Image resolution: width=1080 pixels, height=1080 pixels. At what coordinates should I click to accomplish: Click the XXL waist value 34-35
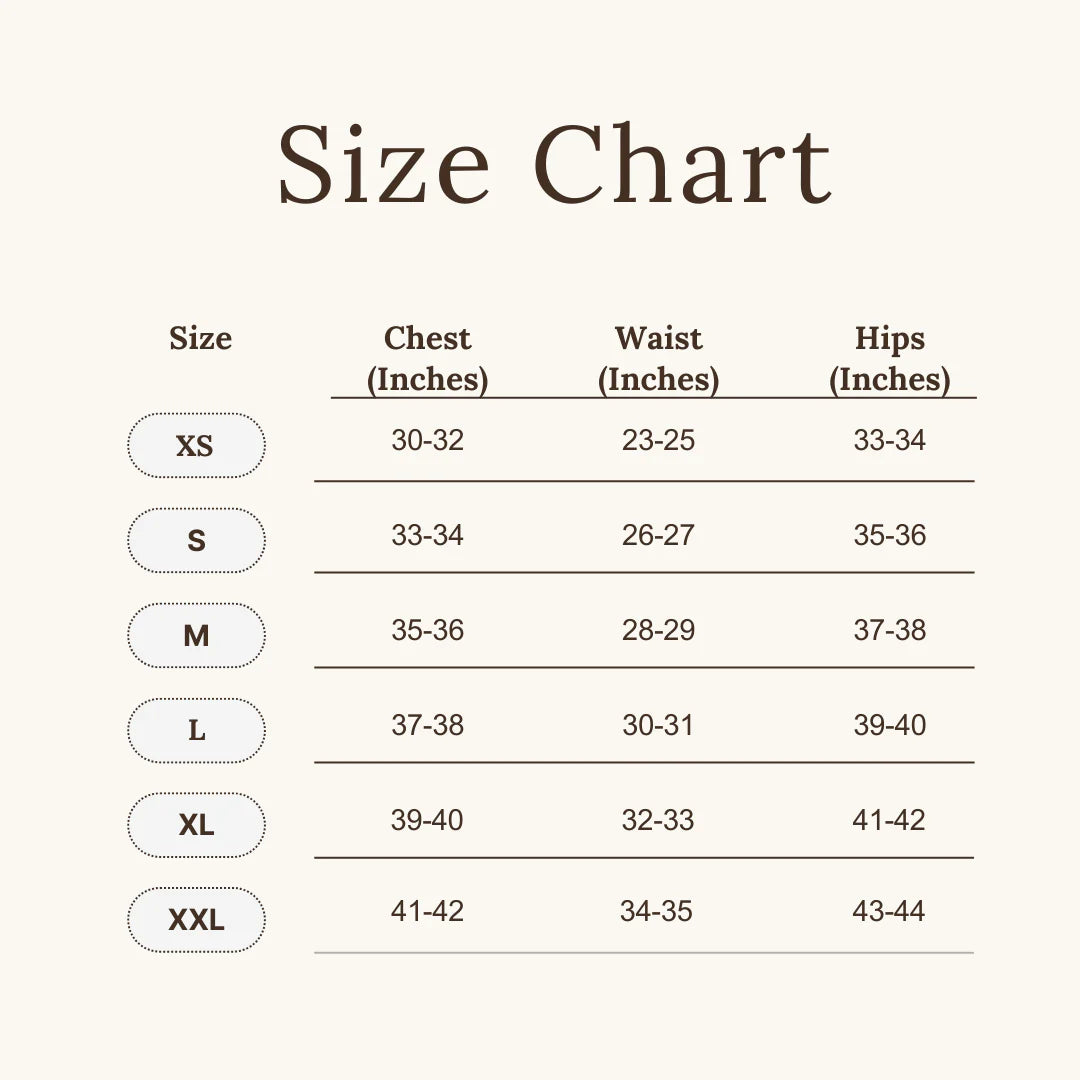(x=656, y=911)
